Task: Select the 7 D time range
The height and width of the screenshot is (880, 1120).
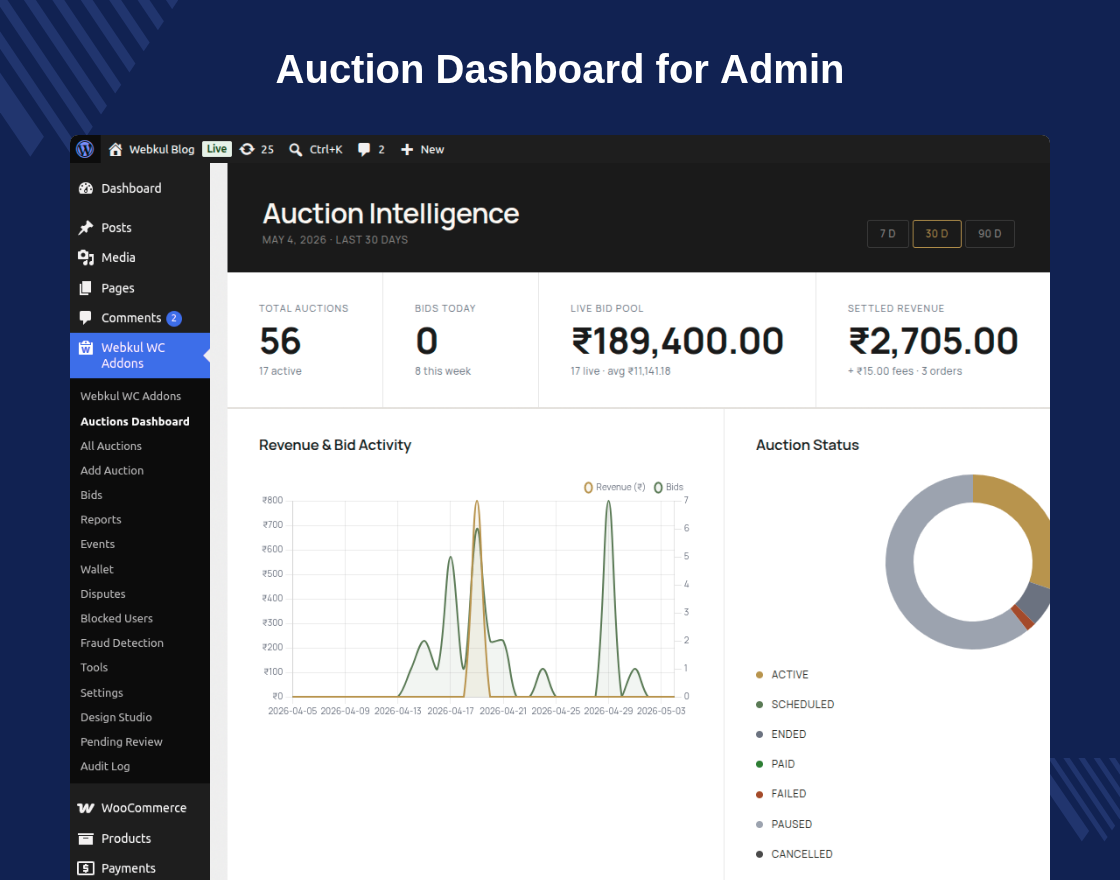Action: tap(888, 234)
